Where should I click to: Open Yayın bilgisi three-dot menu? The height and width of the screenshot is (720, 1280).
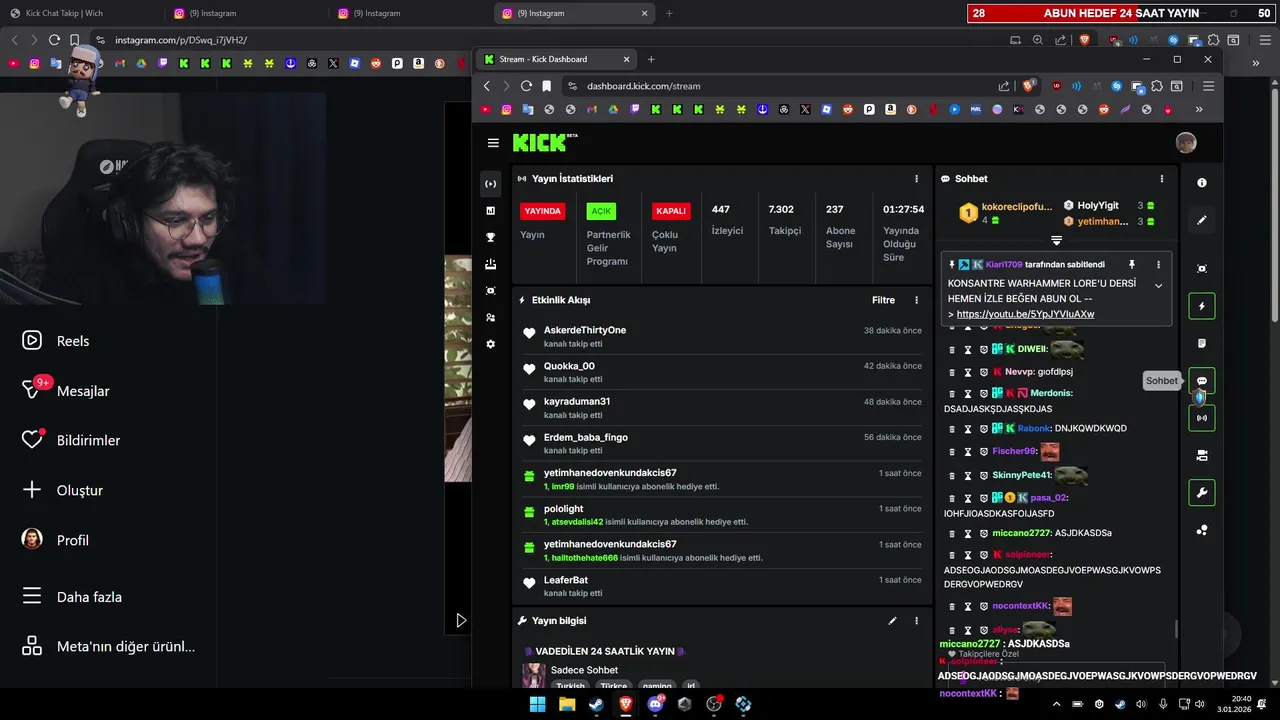pos(916,621)
